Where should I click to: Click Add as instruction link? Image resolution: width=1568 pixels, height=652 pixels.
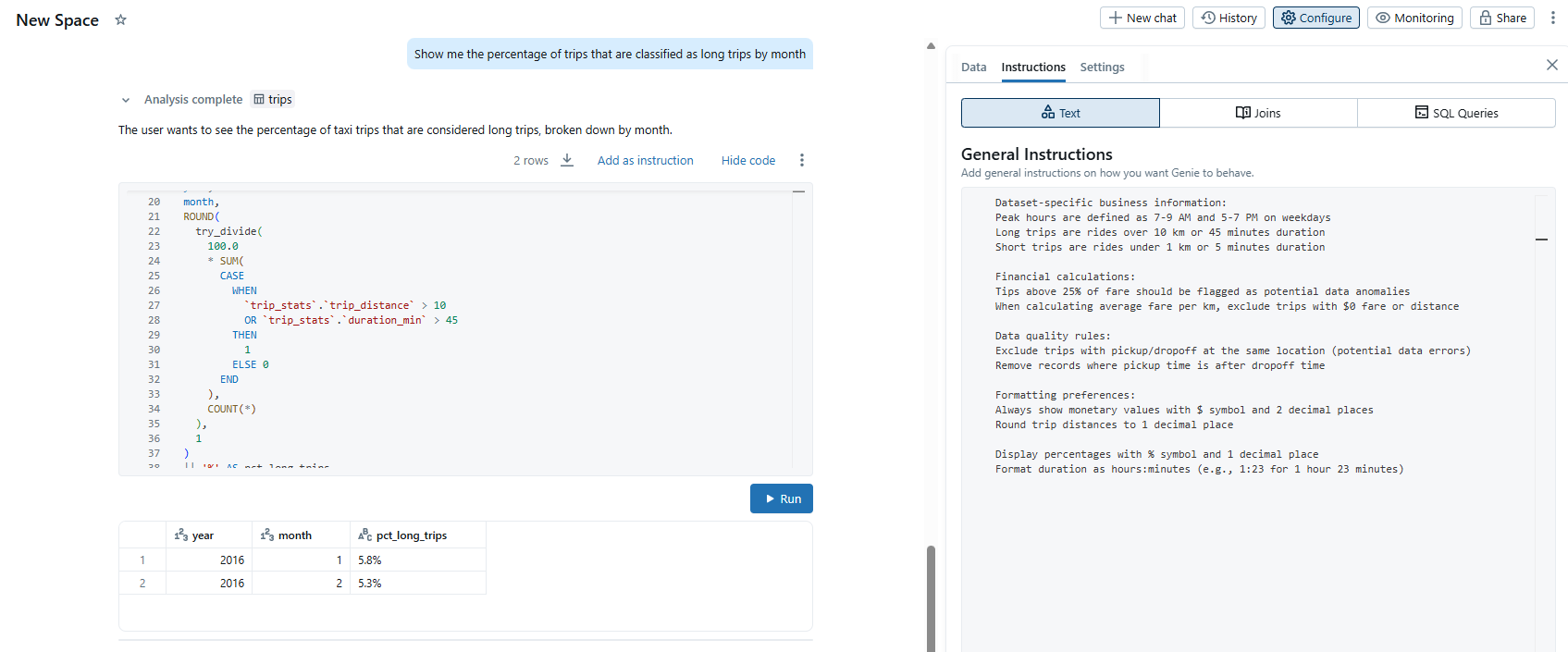pyautogui.click(x=645, y=160)
